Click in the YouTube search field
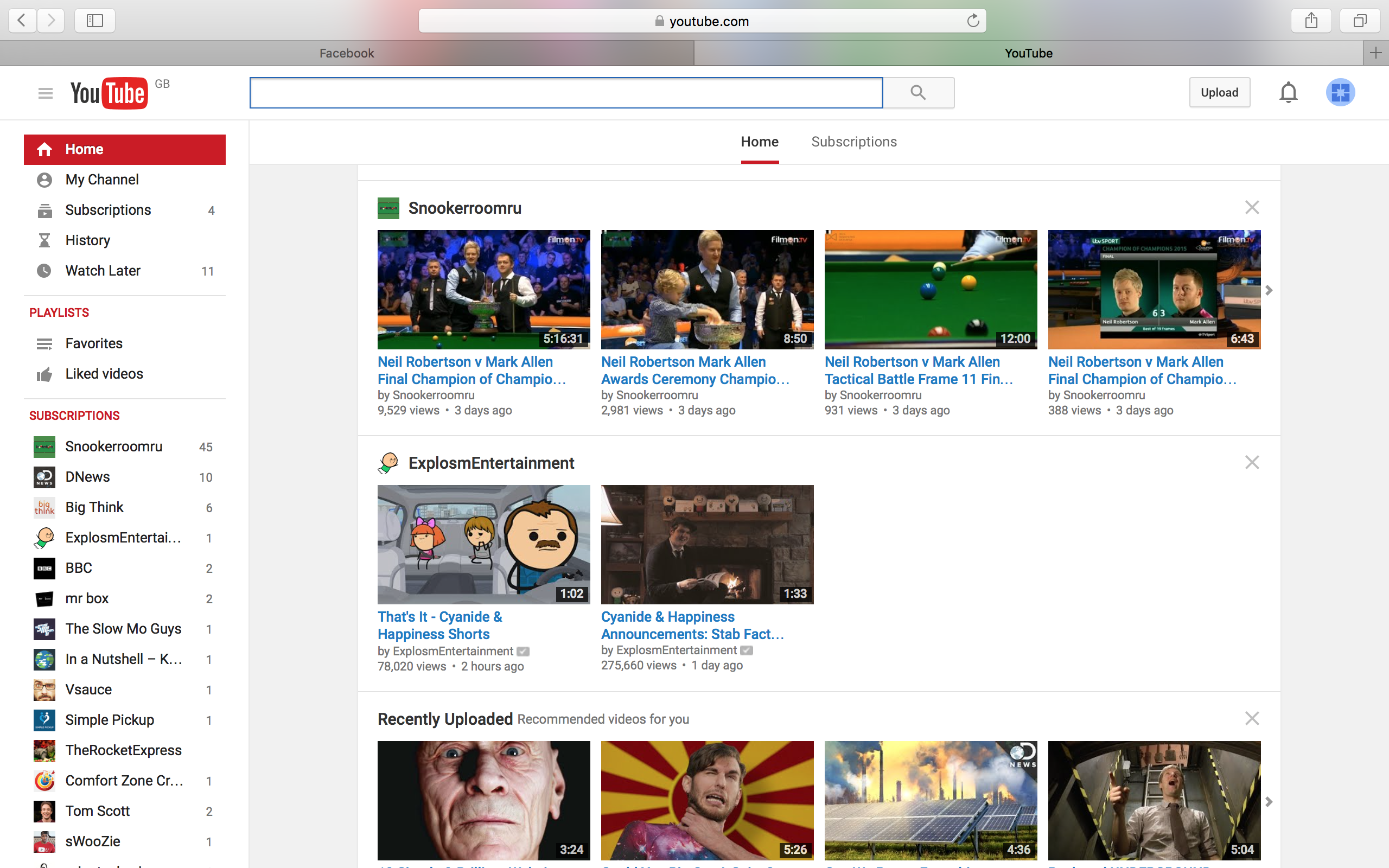The height and width of the screenshot is (868, 1389). coord(566,92)
